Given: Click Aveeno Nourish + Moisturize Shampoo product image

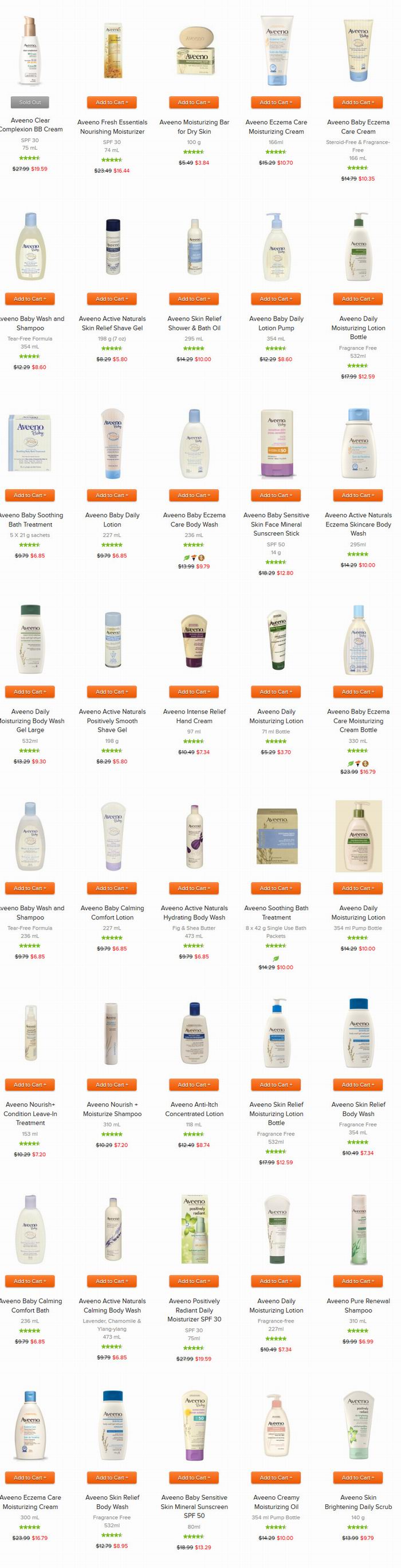Looking at the screenshot, I should (x=112, y=1032).
